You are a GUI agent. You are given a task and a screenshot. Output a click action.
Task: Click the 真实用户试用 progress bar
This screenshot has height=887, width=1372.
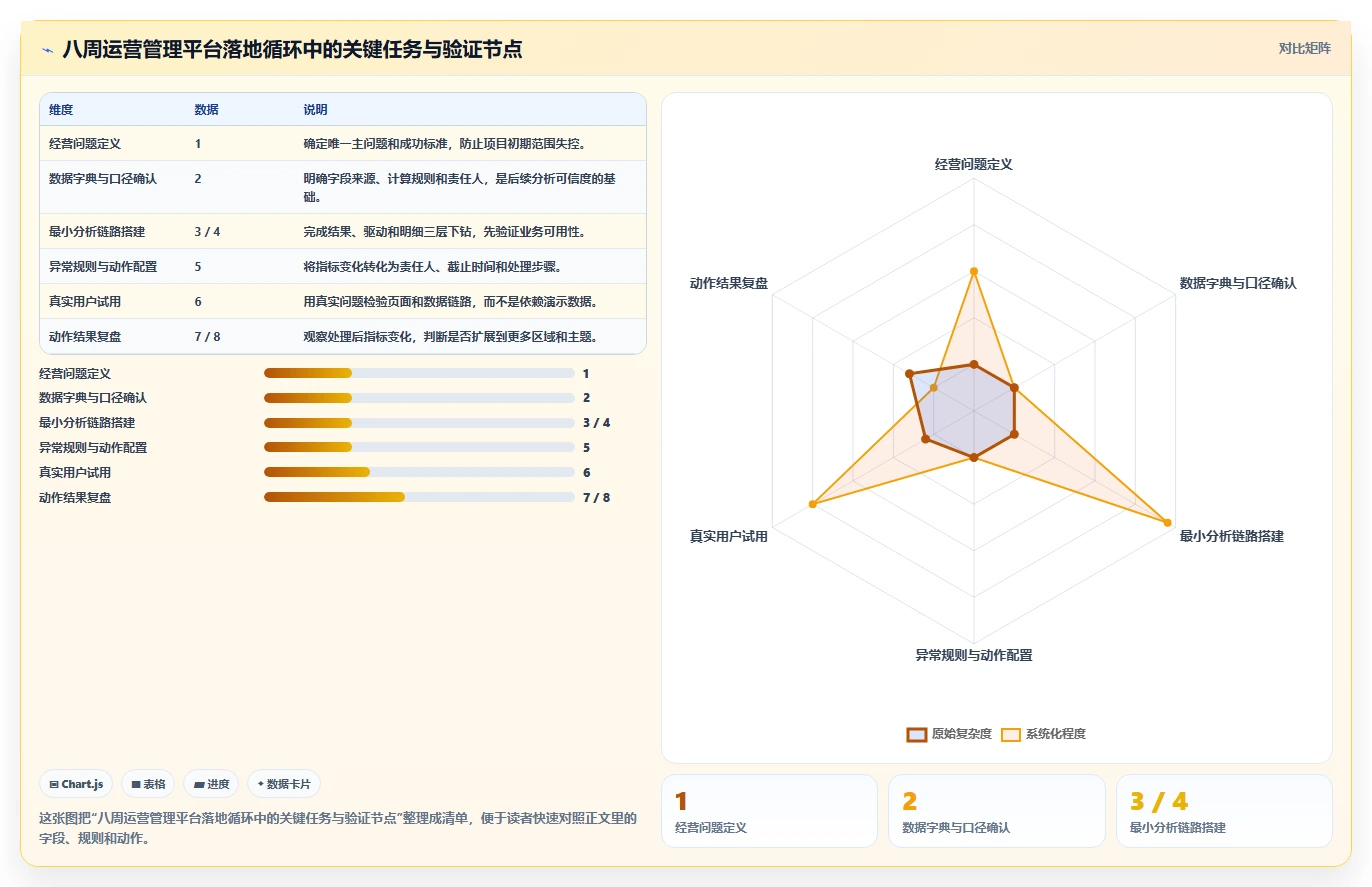tap(419, 472)
